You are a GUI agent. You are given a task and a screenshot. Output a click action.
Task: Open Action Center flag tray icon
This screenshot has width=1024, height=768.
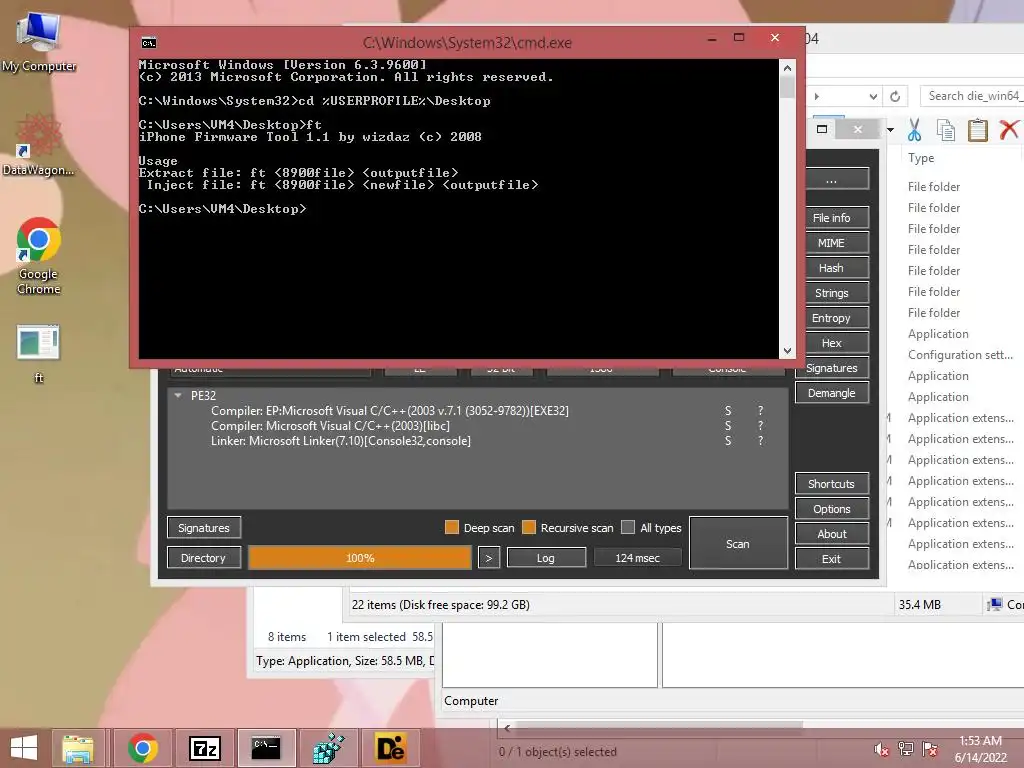tap(930, 749)
